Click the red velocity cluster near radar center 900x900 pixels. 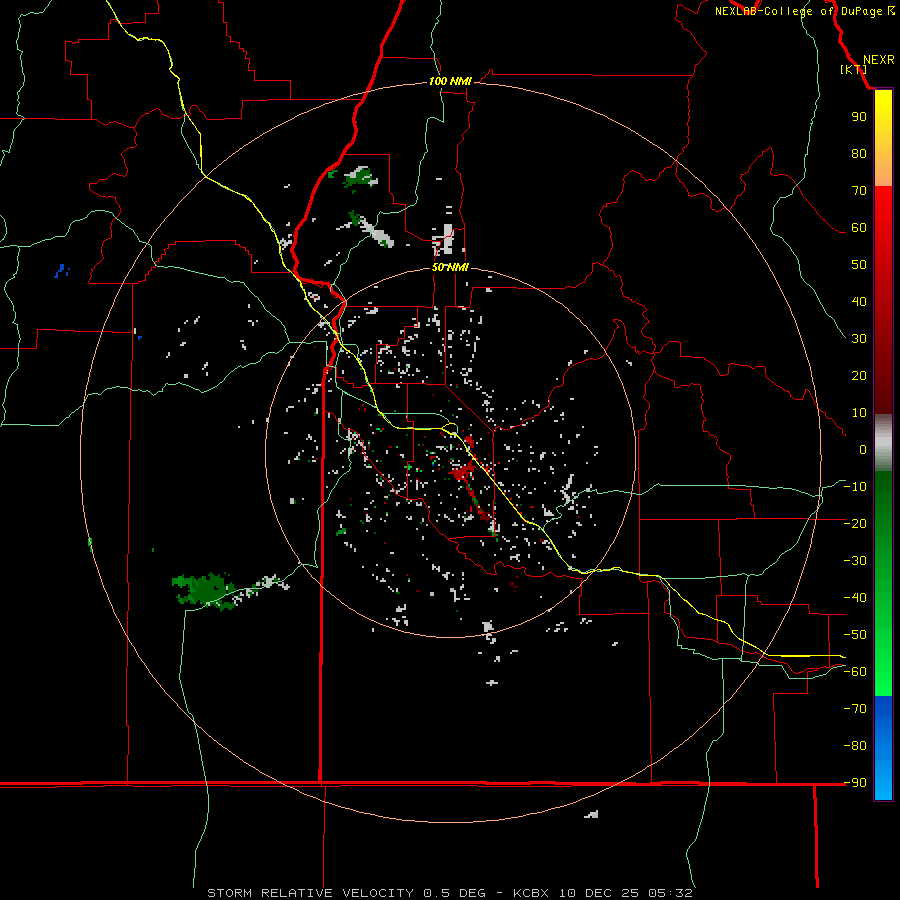[462, 474]
